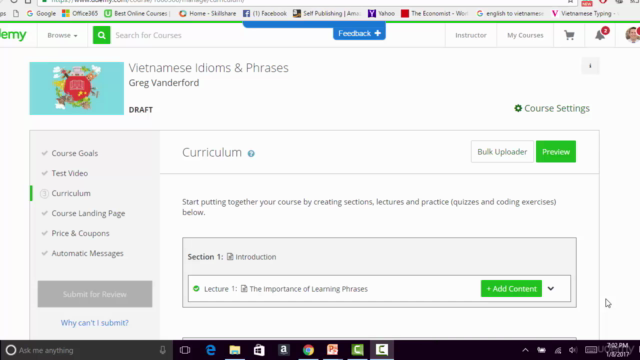Viewport: 640px width, 360px height.
Task: Click the Lecture 1 title text
Action: [309, 289]
